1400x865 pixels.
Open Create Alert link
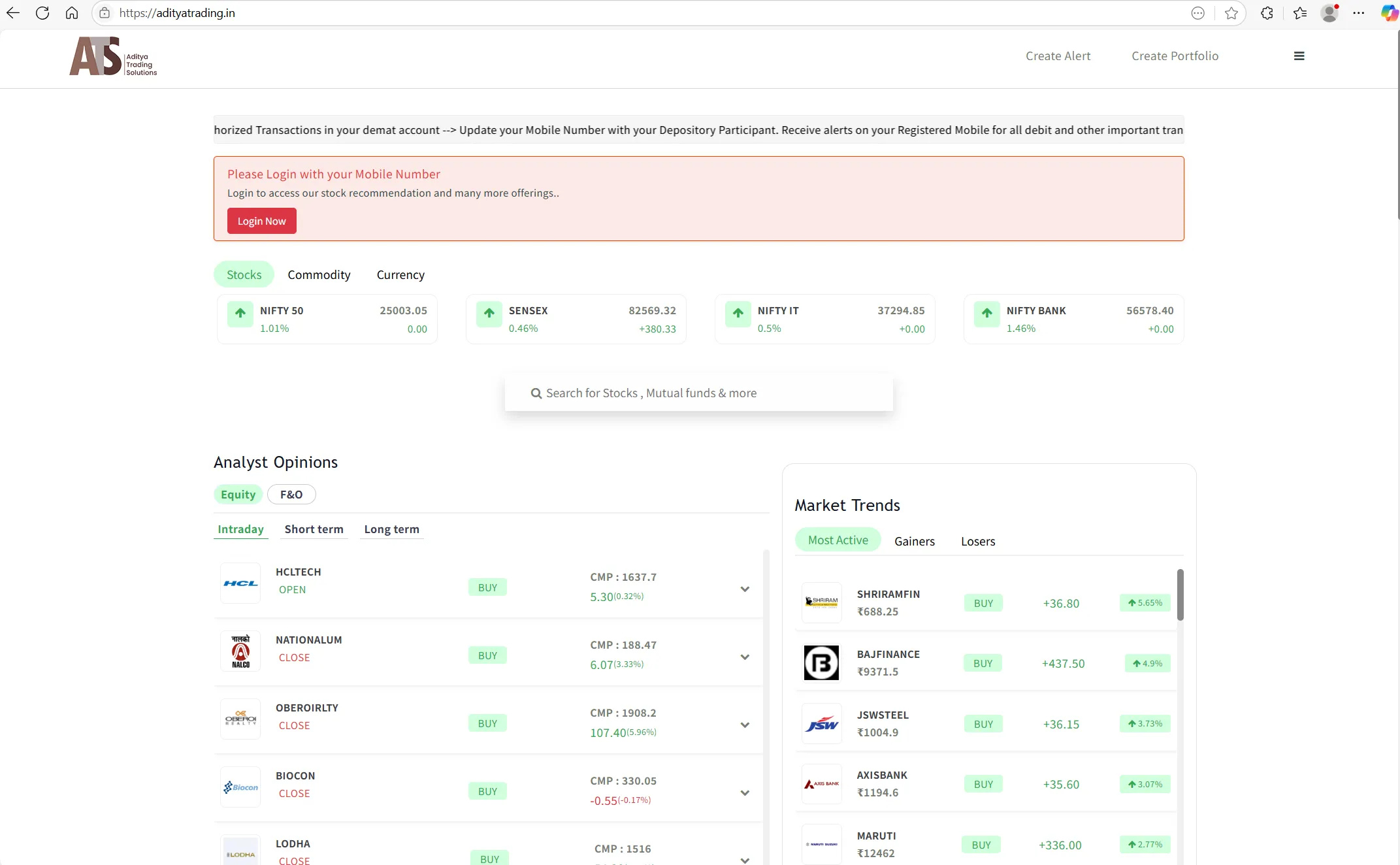pos(1058,56)
